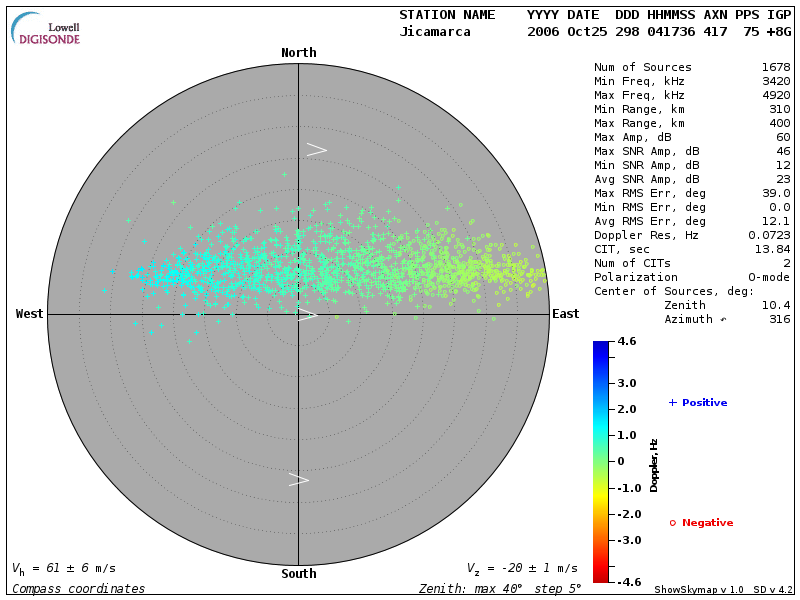Click the Num of Sources value 1678
This screenshot has width=800, height=600.
(x=775, y=68)
